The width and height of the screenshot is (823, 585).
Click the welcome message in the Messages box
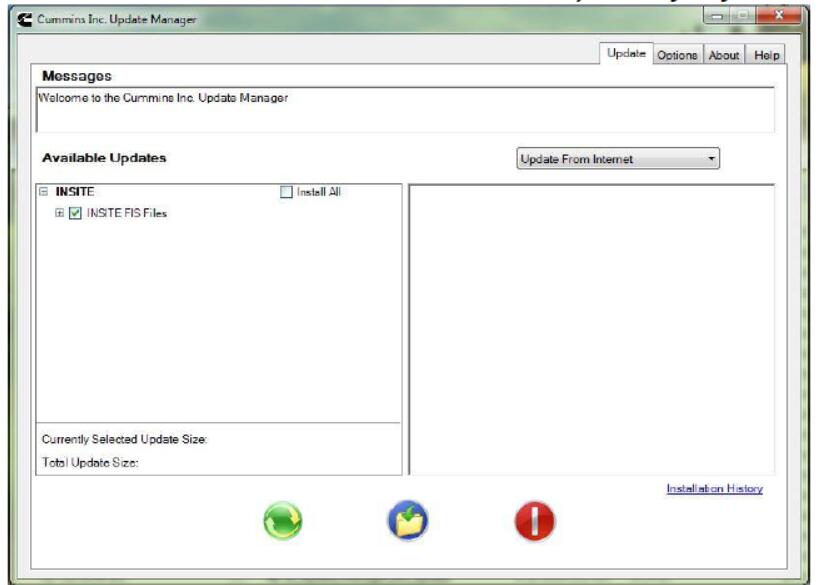[163, 98]
